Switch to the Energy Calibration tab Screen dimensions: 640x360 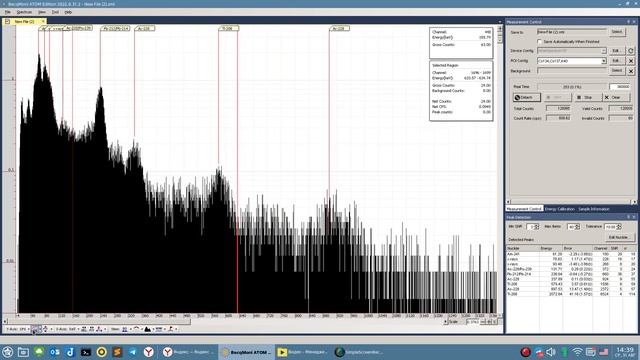560,209
